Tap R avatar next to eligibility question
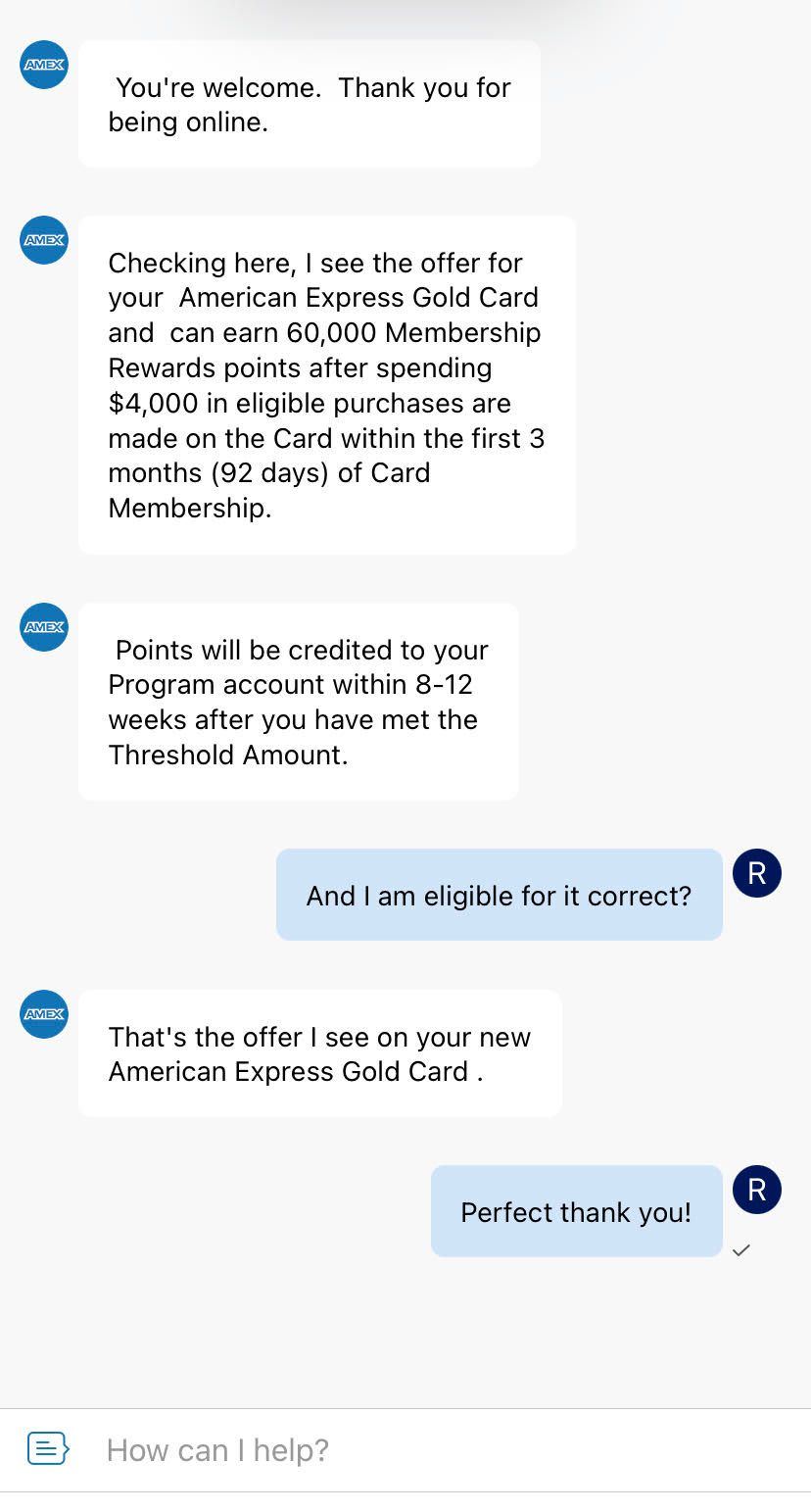This screenshot has height=1512, width=811. pyautogui.click(x=756, y=873)
